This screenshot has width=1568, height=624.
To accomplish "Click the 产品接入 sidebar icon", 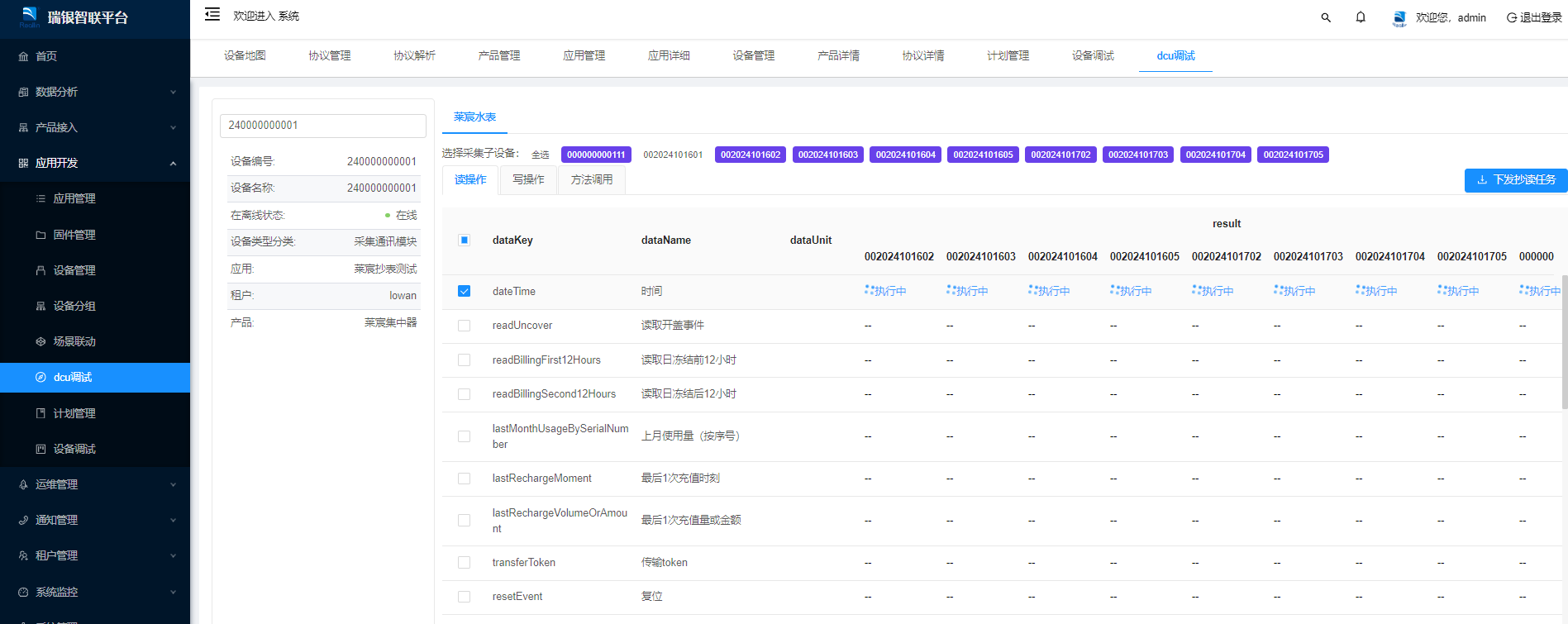I will point(23,127).
